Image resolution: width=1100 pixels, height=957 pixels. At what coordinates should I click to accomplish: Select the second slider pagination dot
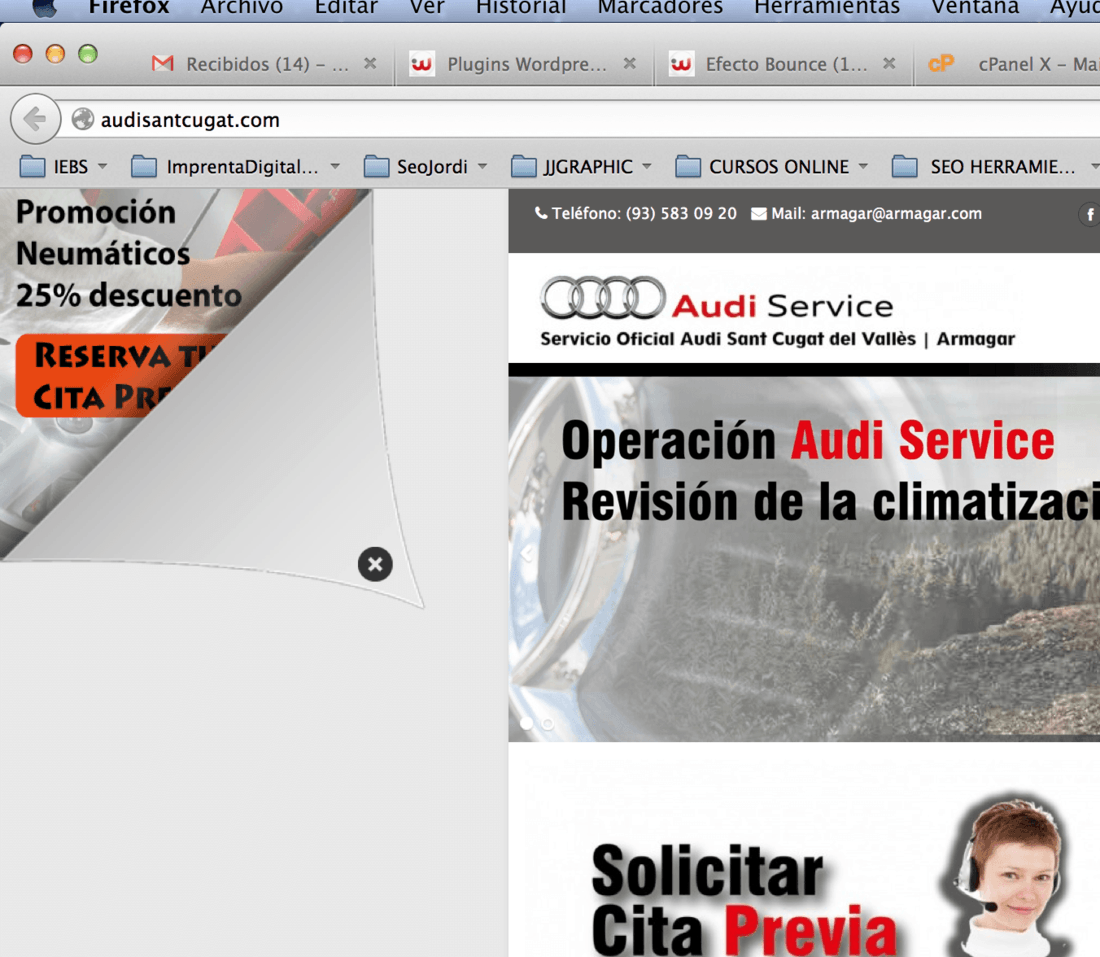(548, 723)
